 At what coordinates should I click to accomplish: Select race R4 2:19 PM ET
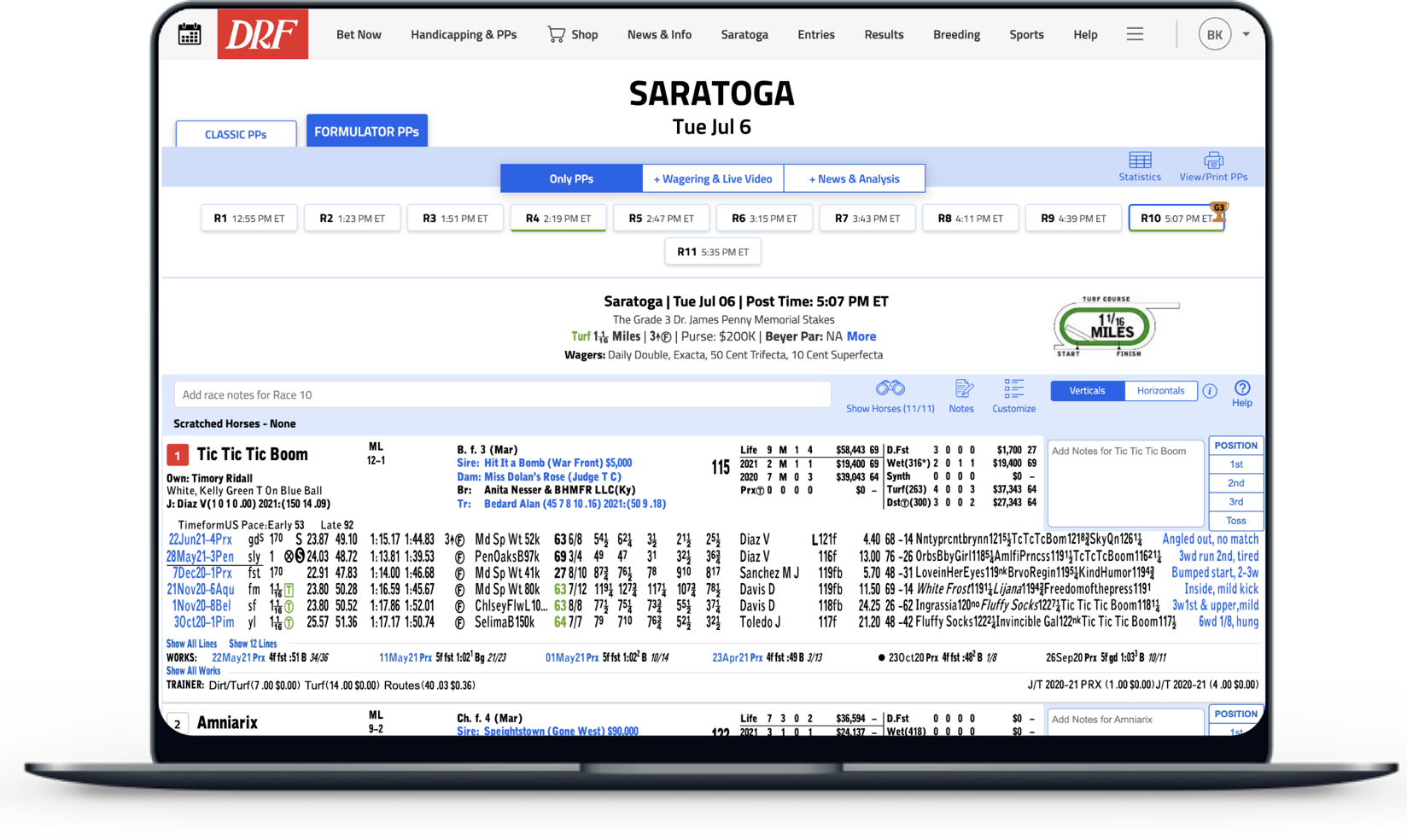[x=558, y=219]
